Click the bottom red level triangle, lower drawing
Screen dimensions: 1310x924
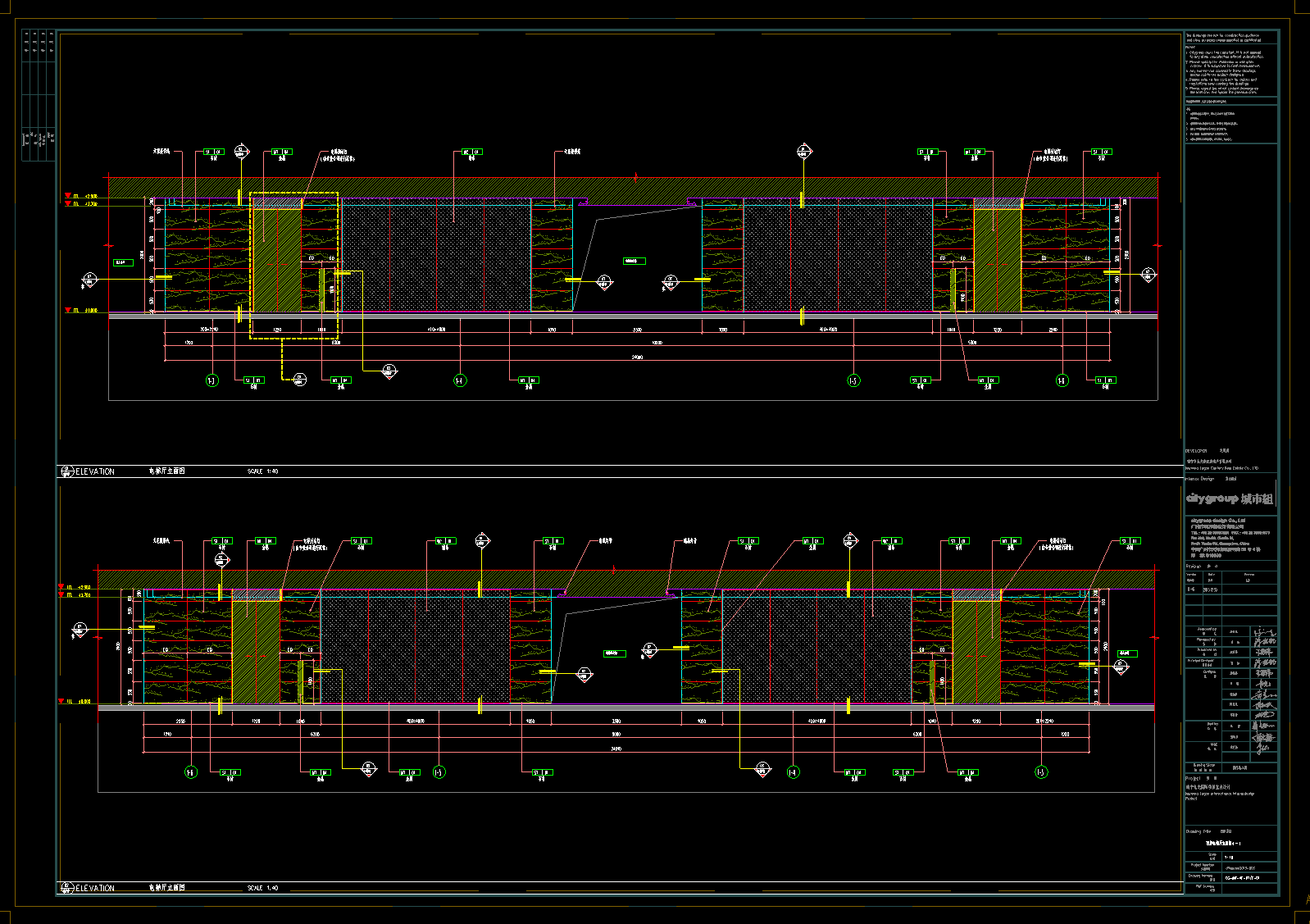61,702
